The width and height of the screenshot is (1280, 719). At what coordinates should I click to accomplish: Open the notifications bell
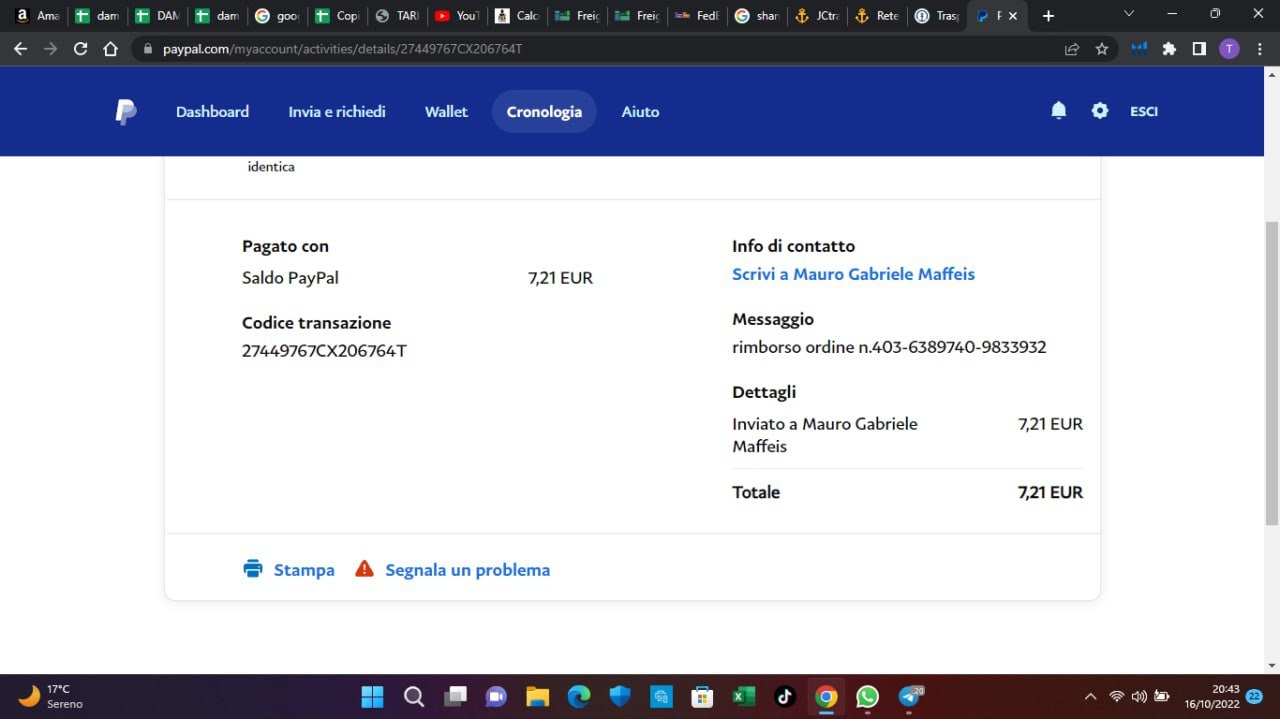tap(1059, 111)
